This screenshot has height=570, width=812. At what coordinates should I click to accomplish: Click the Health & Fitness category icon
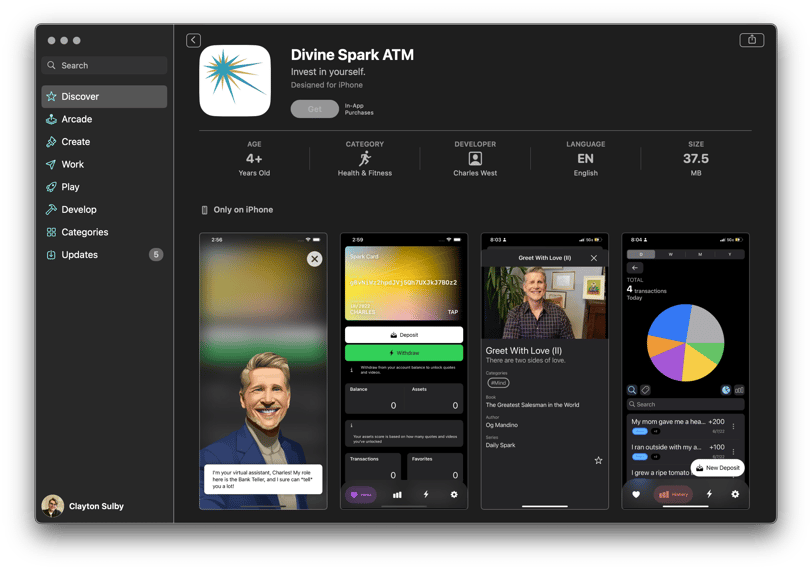coord(365,158)
